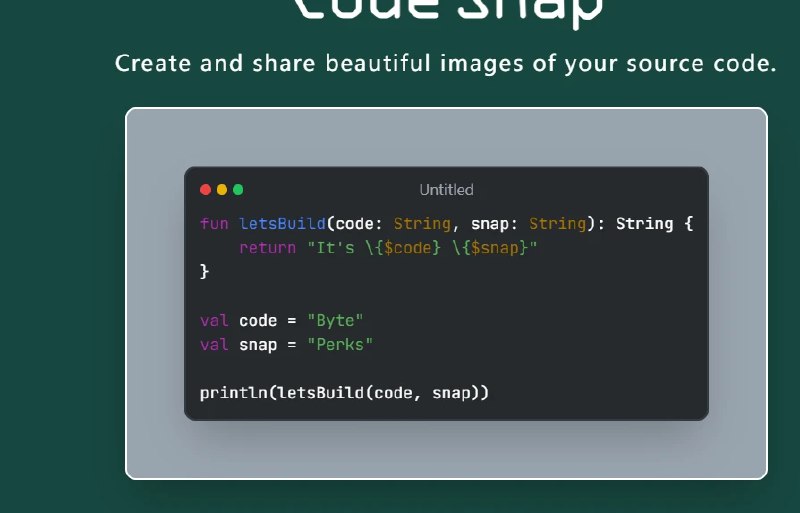Click the line val snap = "Perks"

coord(286,345)
